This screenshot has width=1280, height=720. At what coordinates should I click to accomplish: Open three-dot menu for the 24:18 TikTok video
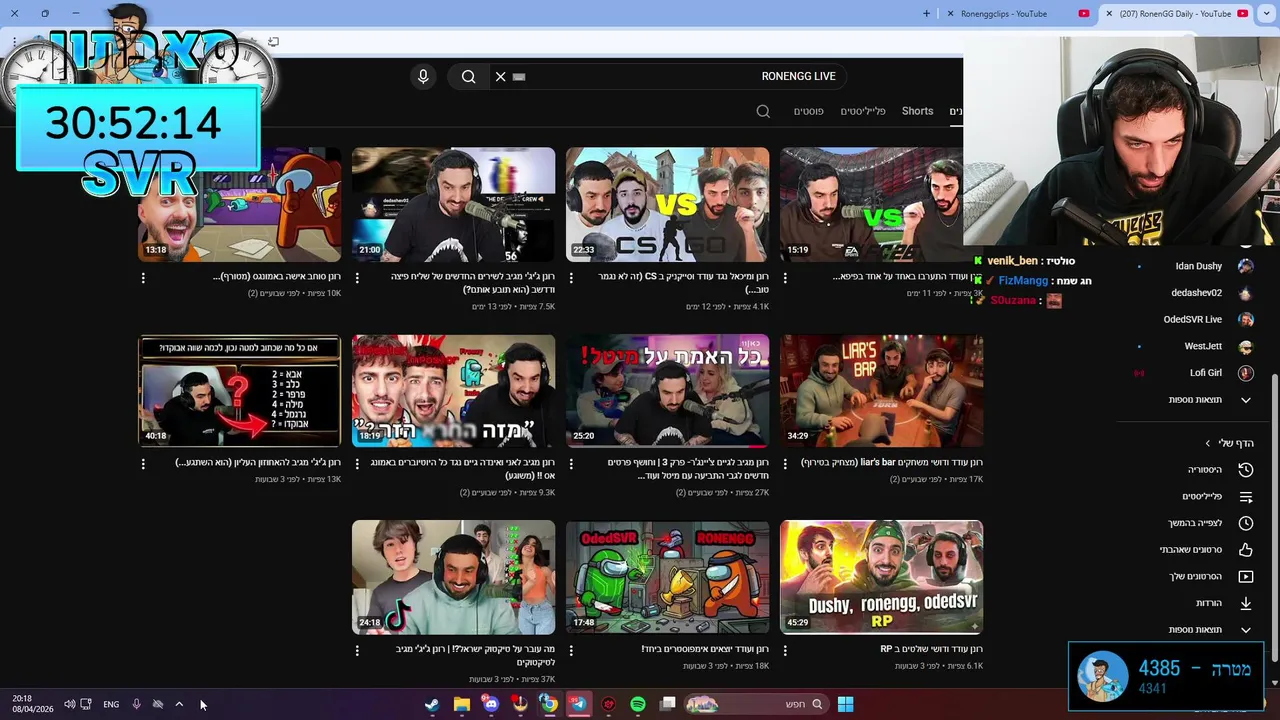pos(357,650)
